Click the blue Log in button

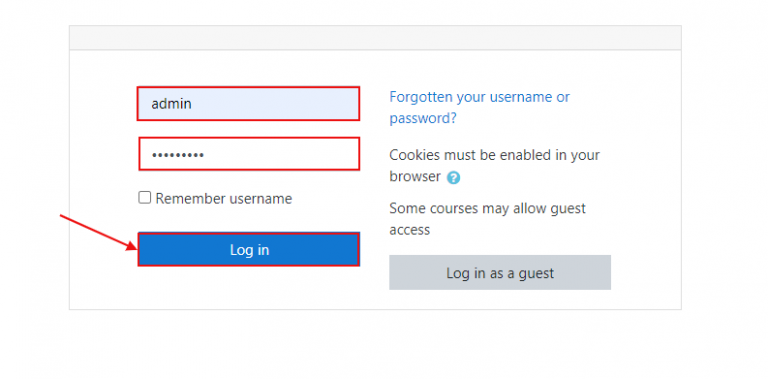[x=249, y=250]
